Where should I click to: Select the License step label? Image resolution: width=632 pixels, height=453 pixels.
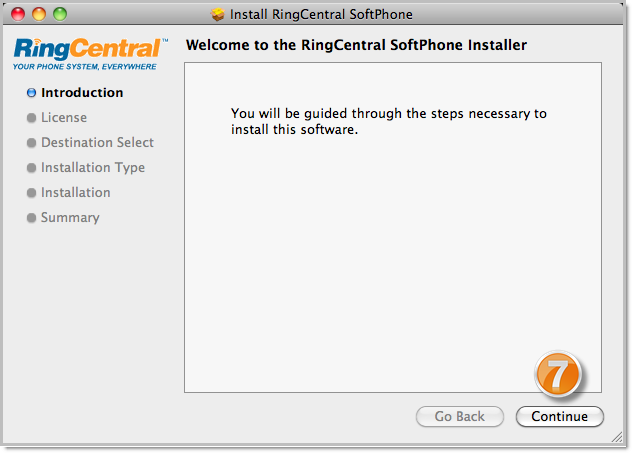(64, 117)
